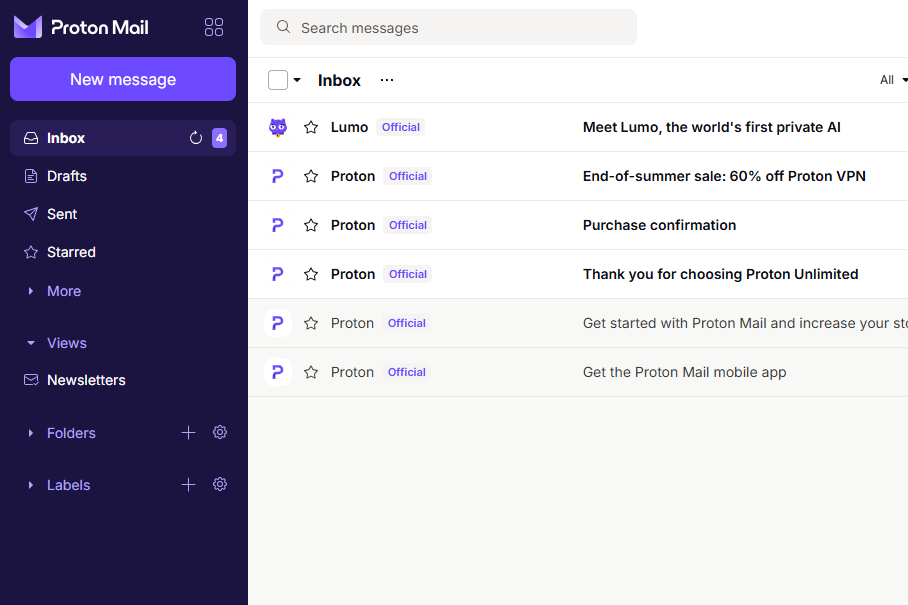Click the search magnifier icon
The width and height of the screenshot is (908, 605).
click(x=283, y=27)
